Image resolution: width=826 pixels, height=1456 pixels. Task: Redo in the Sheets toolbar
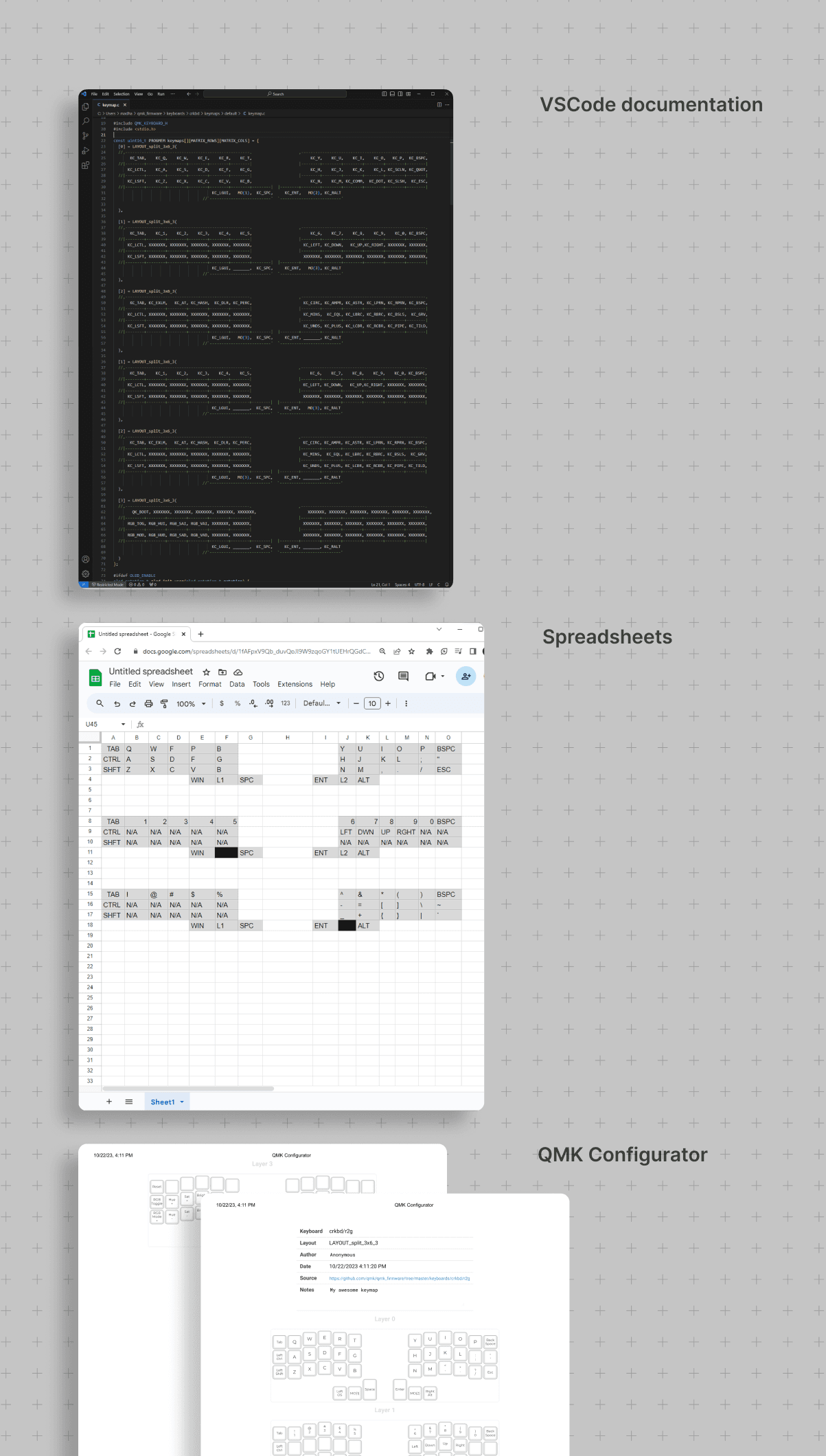[x=133, y=703]
